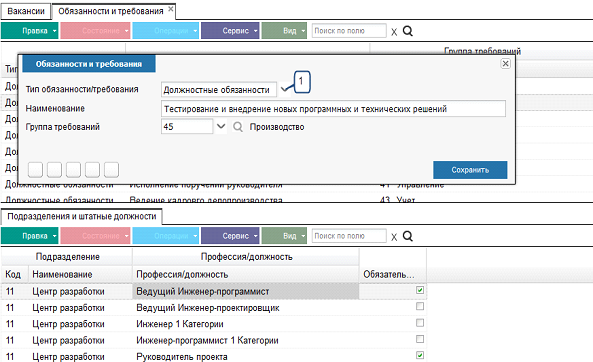Screen dimensions: 593x362
Task: Click Подразделение group column header
Action: pos(67,257)
